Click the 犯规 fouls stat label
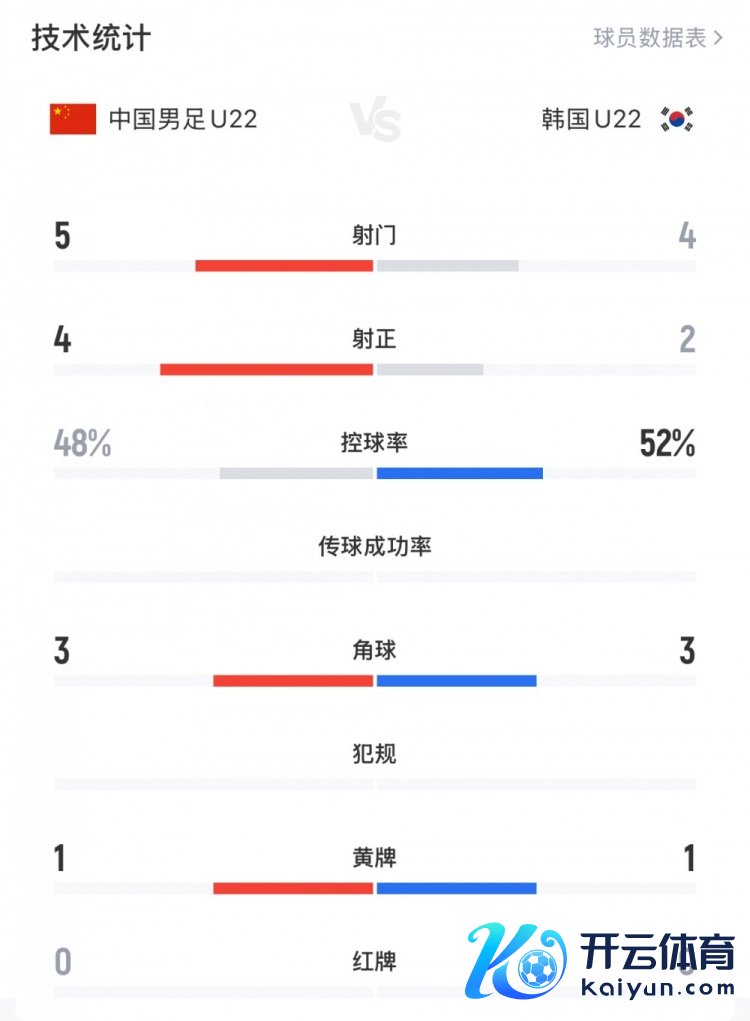The image size is (750, 1021). [x=374, y=754]
